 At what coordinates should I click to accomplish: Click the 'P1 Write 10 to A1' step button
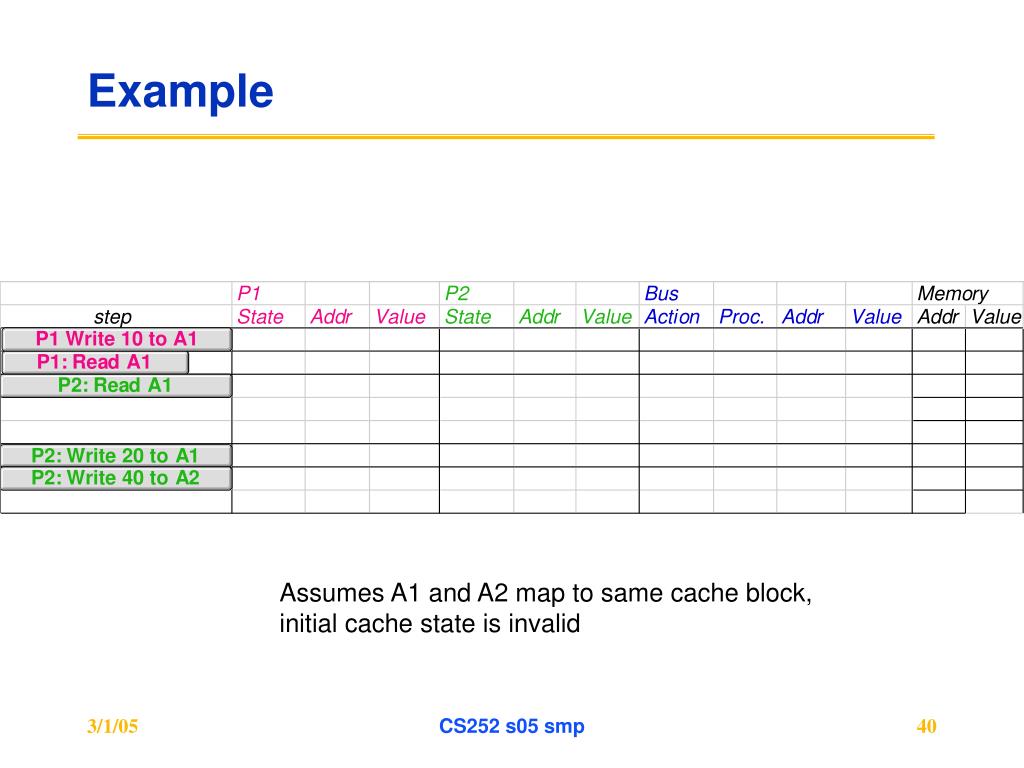coord(116,340)
